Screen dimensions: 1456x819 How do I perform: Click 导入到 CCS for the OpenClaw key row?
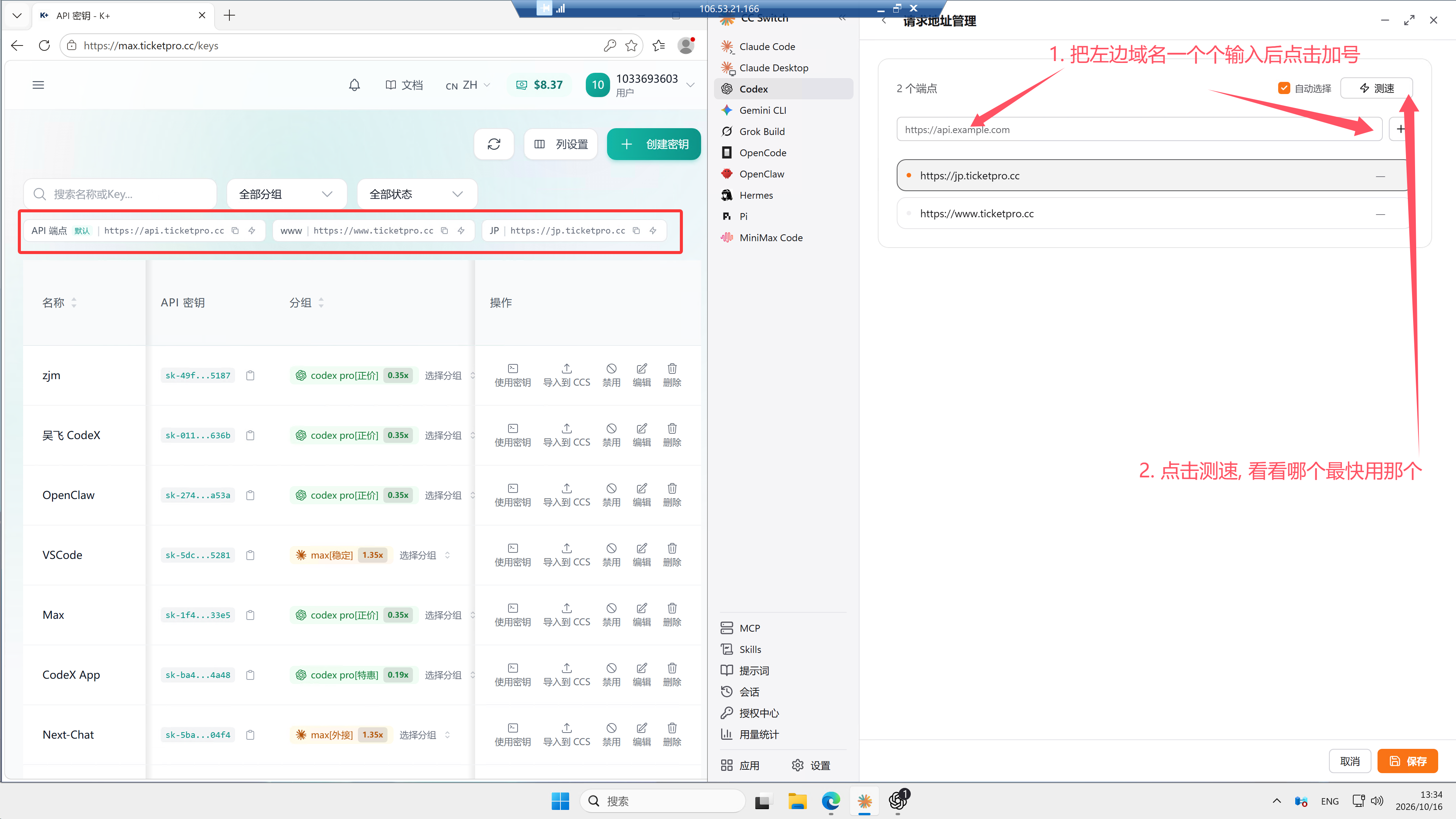566,494
